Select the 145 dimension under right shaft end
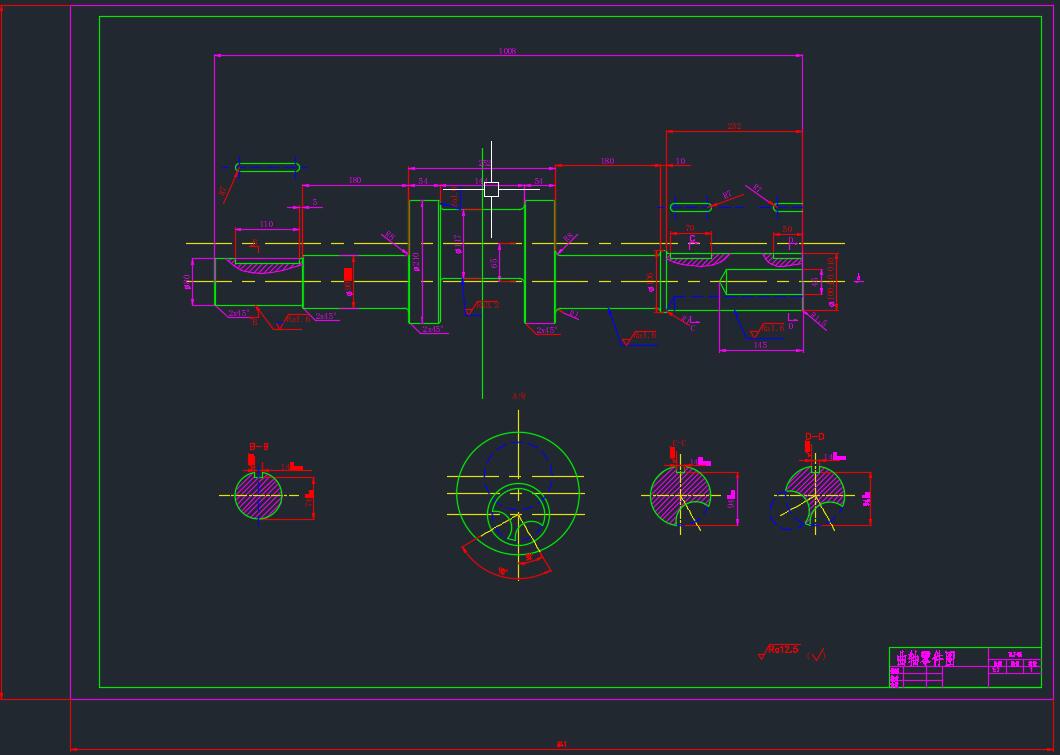 pyautogui.click(x=760, y=345)
